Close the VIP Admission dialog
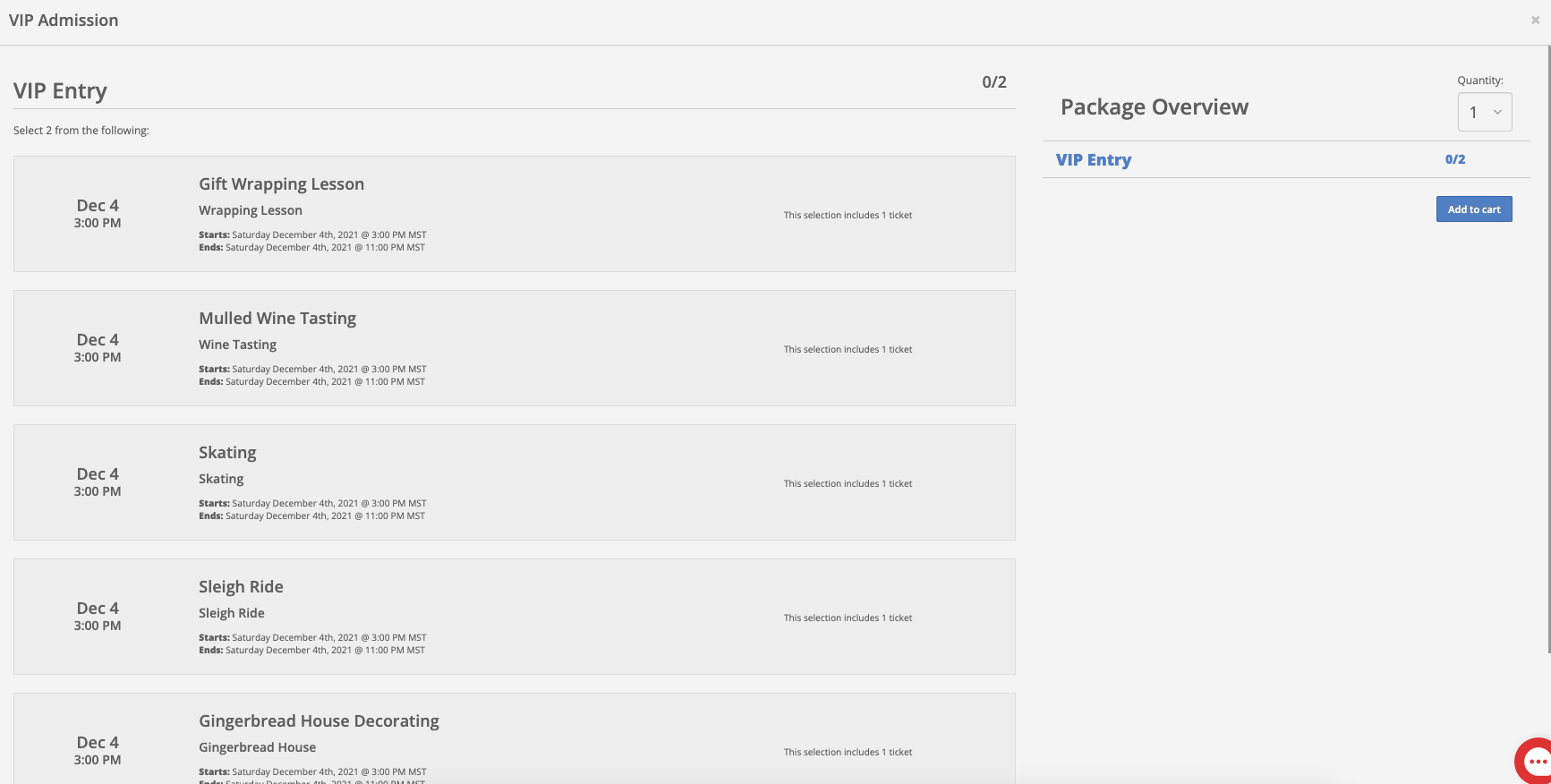The width and height of the screenshot is (1551, 784). pyautogui.click(x=1535, y=20)
